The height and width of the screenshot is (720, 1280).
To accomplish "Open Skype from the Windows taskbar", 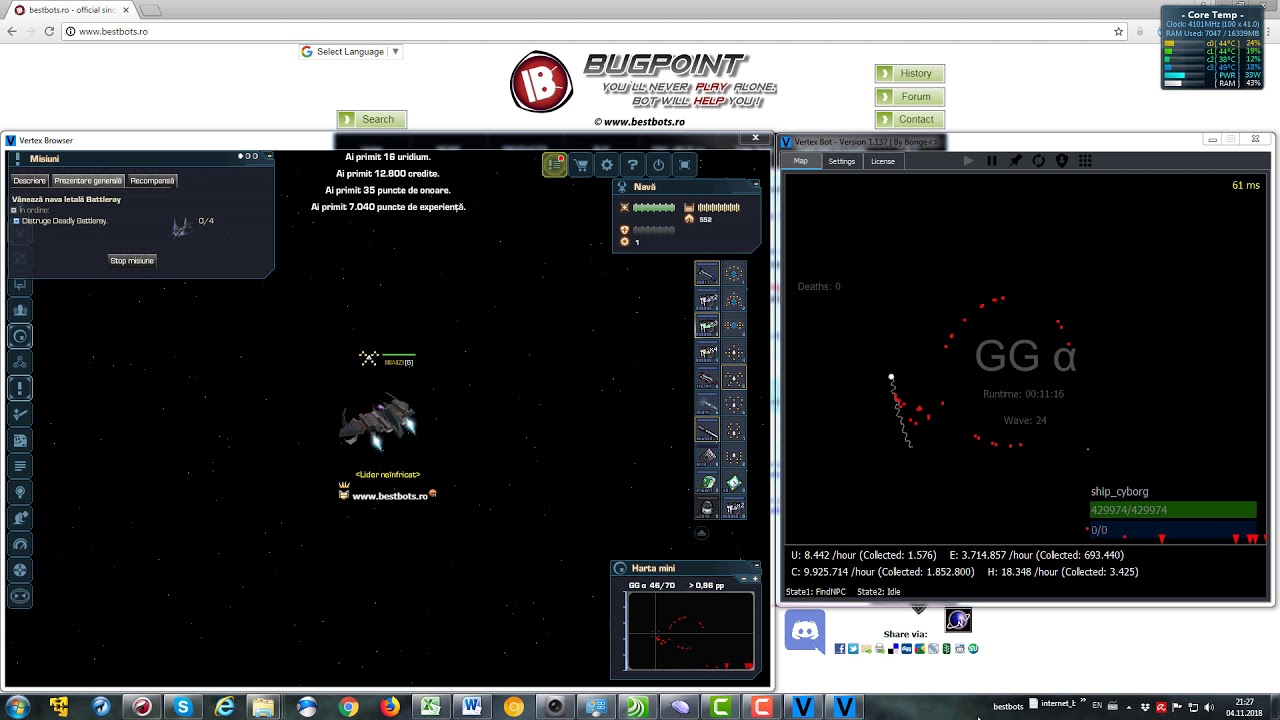I will pos(183,707).
